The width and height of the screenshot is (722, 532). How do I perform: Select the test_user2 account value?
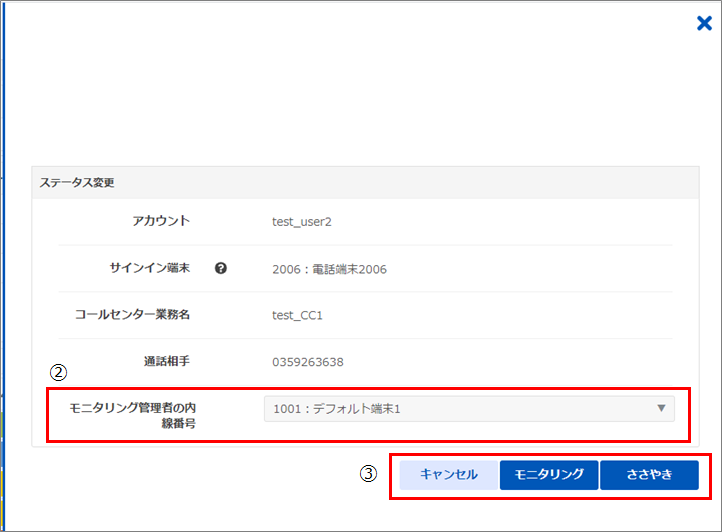pyautogui.click(x=301, y=221)
